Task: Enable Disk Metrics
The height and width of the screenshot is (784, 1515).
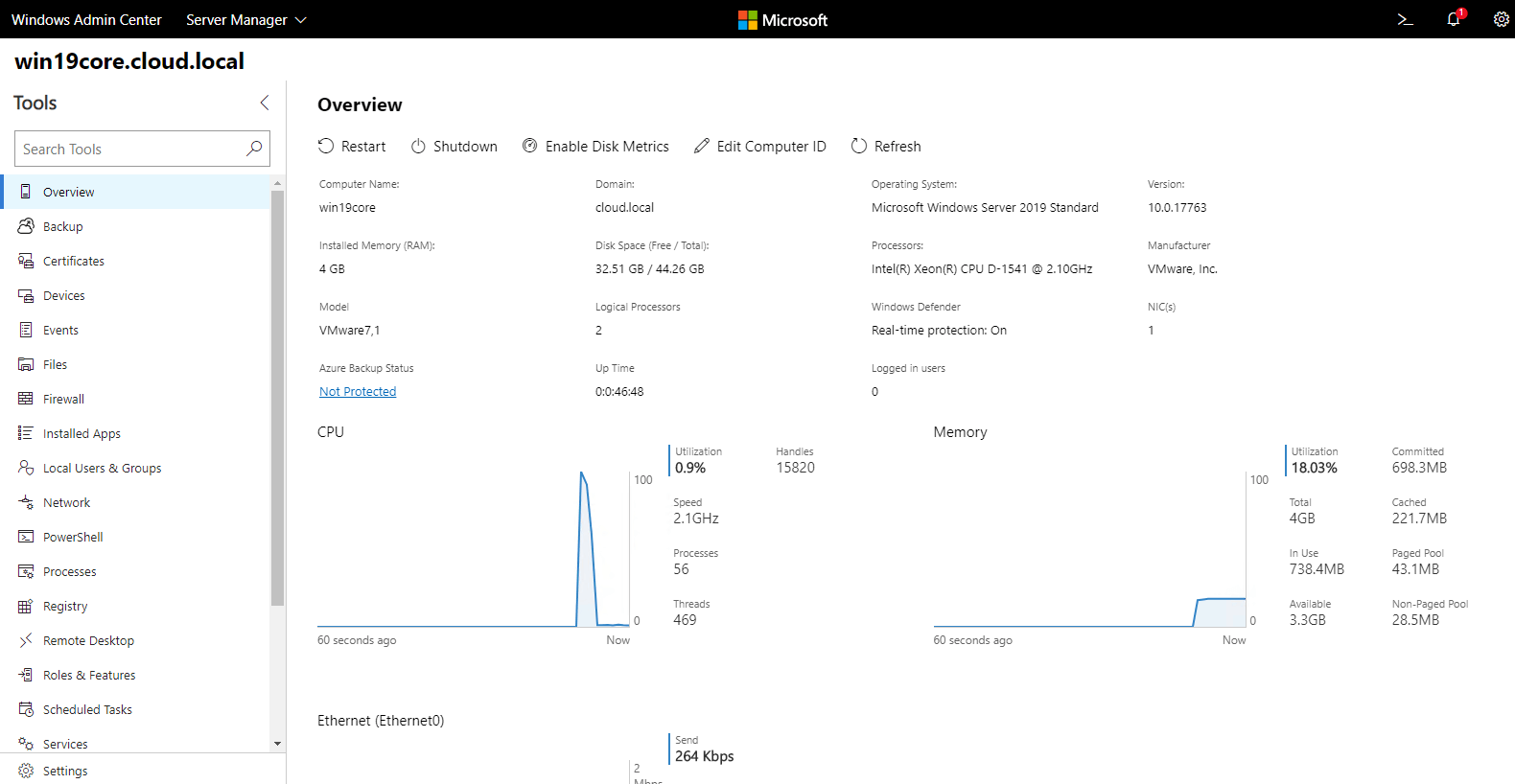Action: coord(595,146)
